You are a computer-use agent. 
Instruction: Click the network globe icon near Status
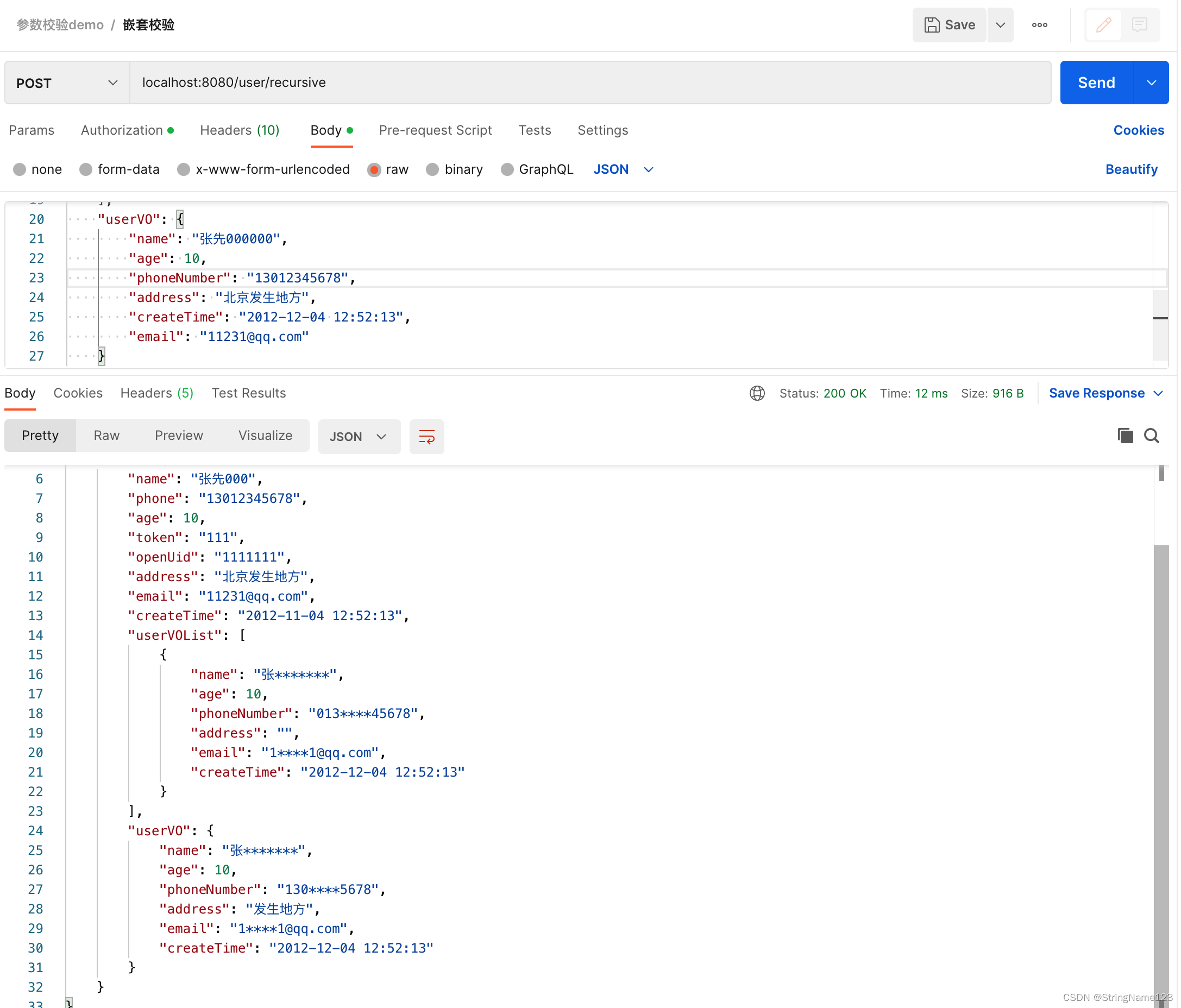[x=757, y=393]
